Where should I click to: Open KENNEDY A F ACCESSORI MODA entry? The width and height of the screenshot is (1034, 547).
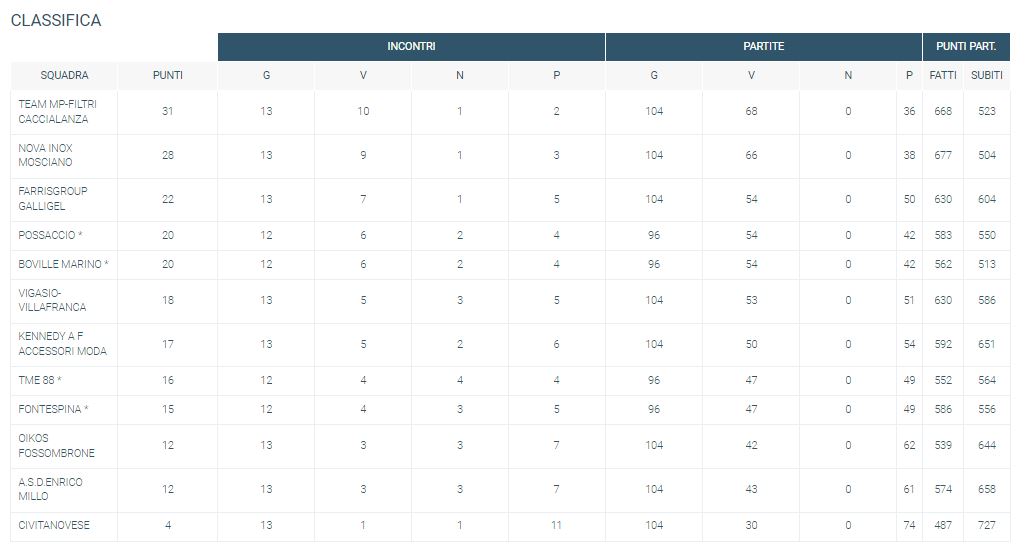pyautogui.click(x=510, y=344)
